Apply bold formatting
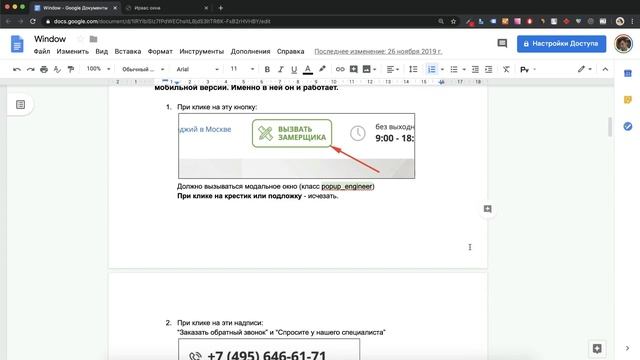 pyautogui.click(x=267, y=69)
